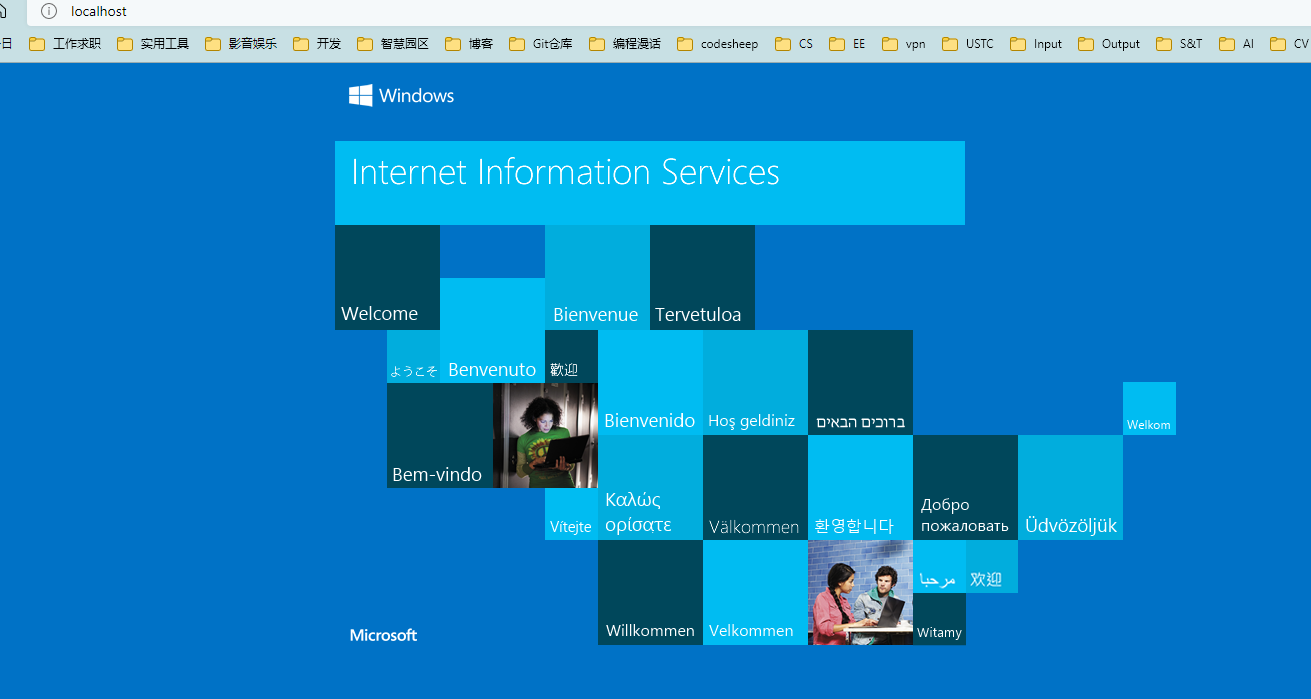
Task: Click the Tervetuloa tile
Action: pyautogui.click(x=702, y=277)
